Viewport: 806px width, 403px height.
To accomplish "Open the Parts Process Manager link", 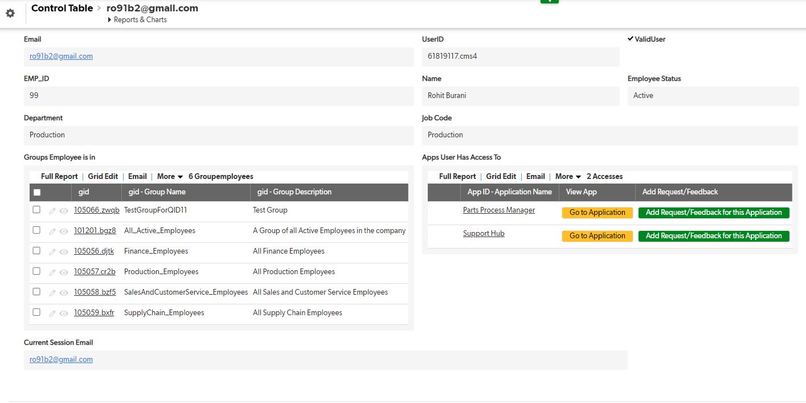I will click(499, 210).
